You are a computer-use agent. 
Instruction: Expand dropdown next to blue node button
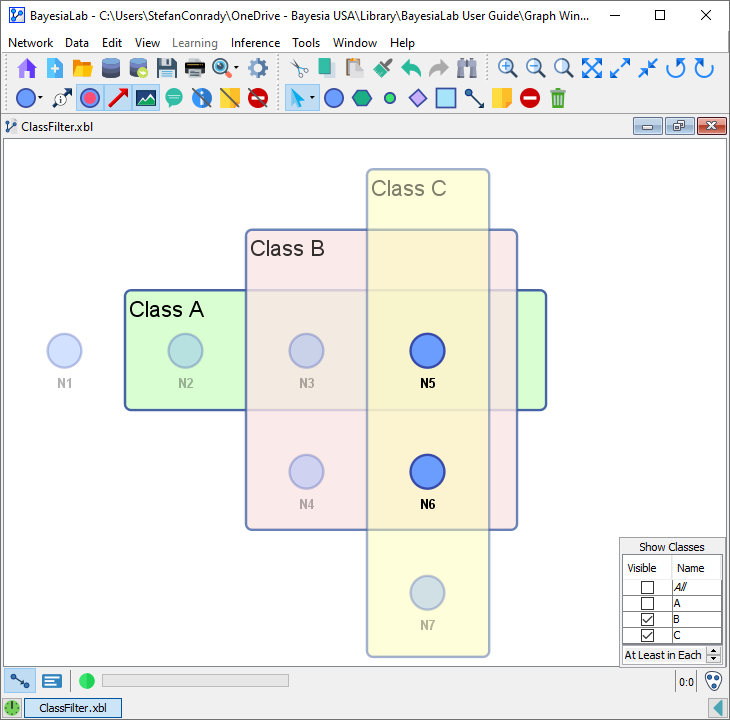(41, 98)
